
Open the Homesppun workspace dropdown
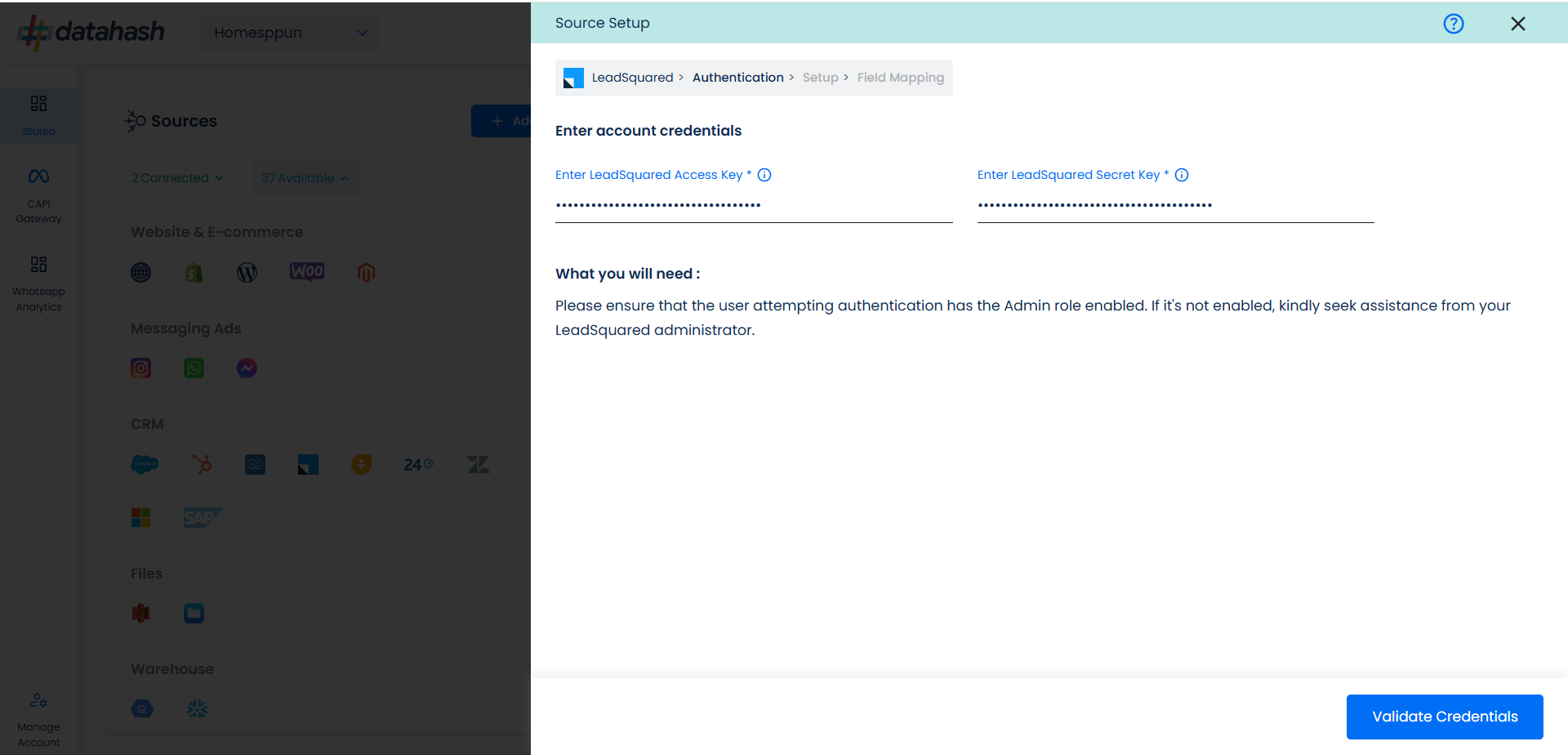[x=289, y=33]
